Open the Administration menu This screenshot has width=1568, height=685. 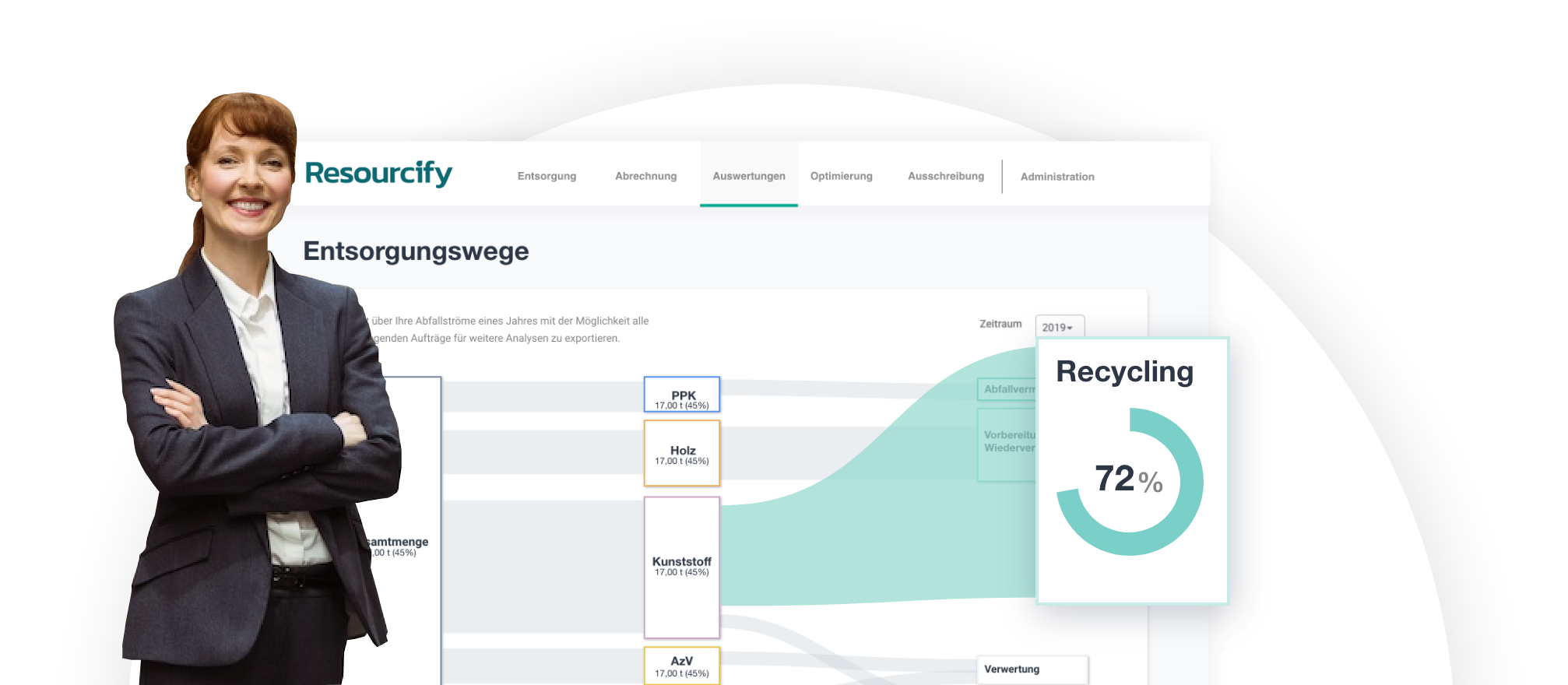pos(1057,177)
